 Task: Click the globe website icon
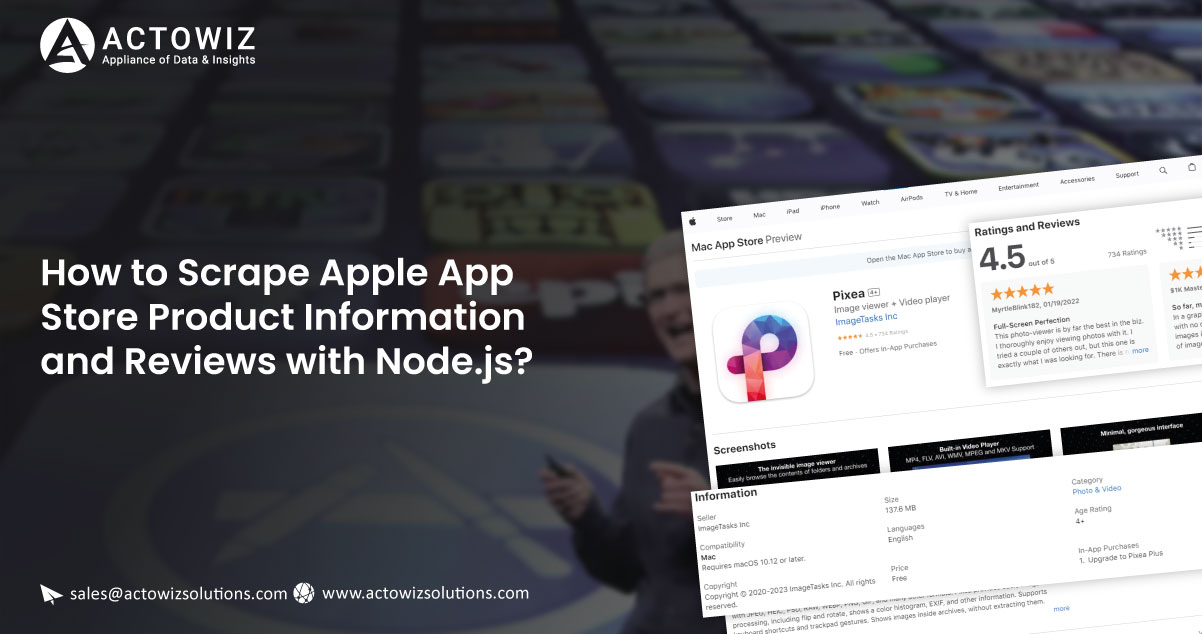[x=305, y=593]
